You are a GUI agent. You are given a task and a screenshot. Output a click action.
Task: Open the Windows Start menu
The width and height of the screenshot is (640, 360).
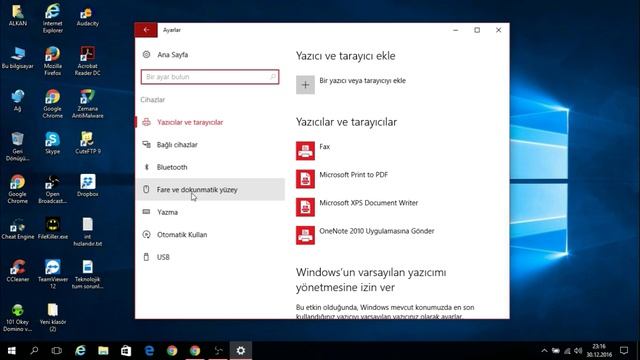coord(11,351)
